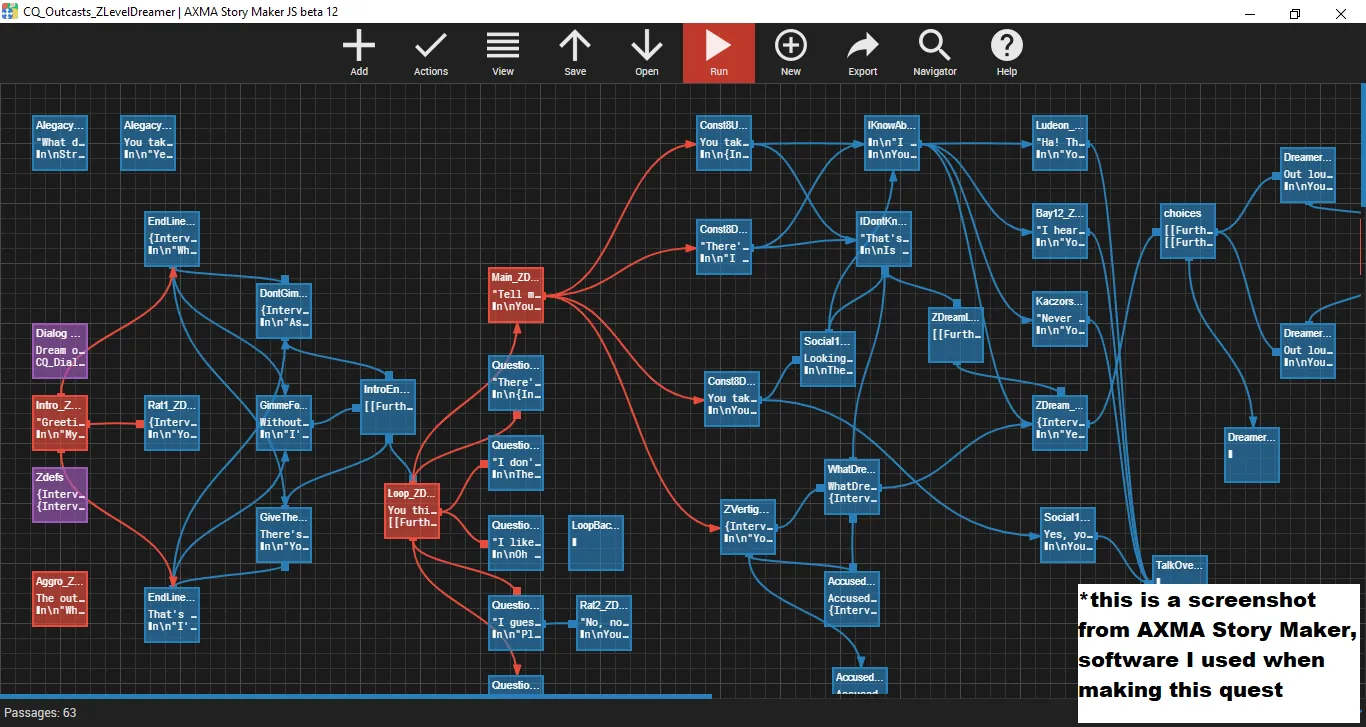Click the Export arrow icon
The width and height of the screenshot is (1366, 727).
[x=863, y=53]
